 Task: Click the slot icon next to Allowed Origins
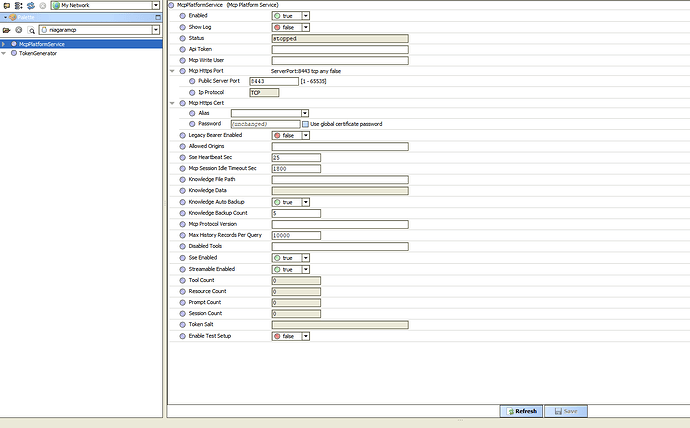183,146
